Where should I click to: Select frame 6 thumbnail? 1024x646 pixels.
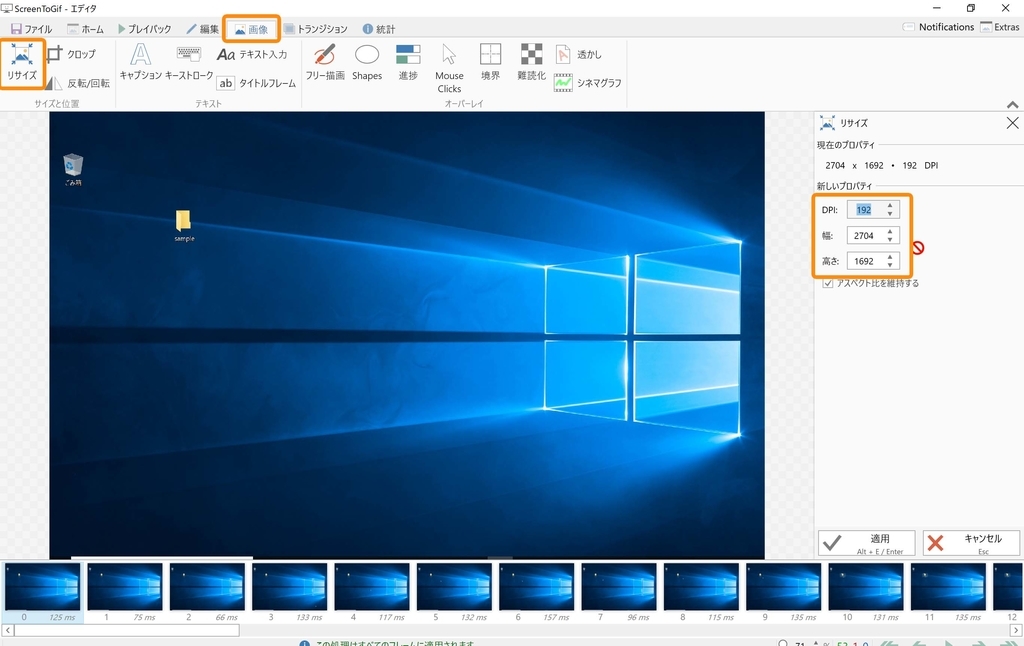[x=536, y=587]
